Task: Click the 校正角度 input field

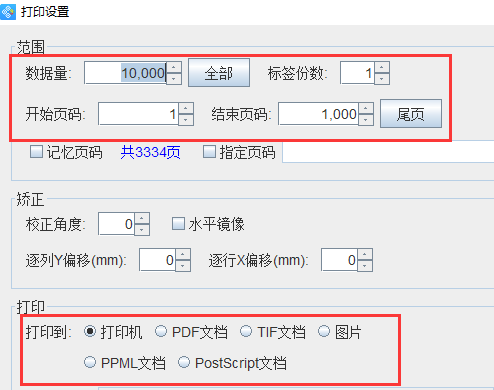Action: (x=116, y=224)
